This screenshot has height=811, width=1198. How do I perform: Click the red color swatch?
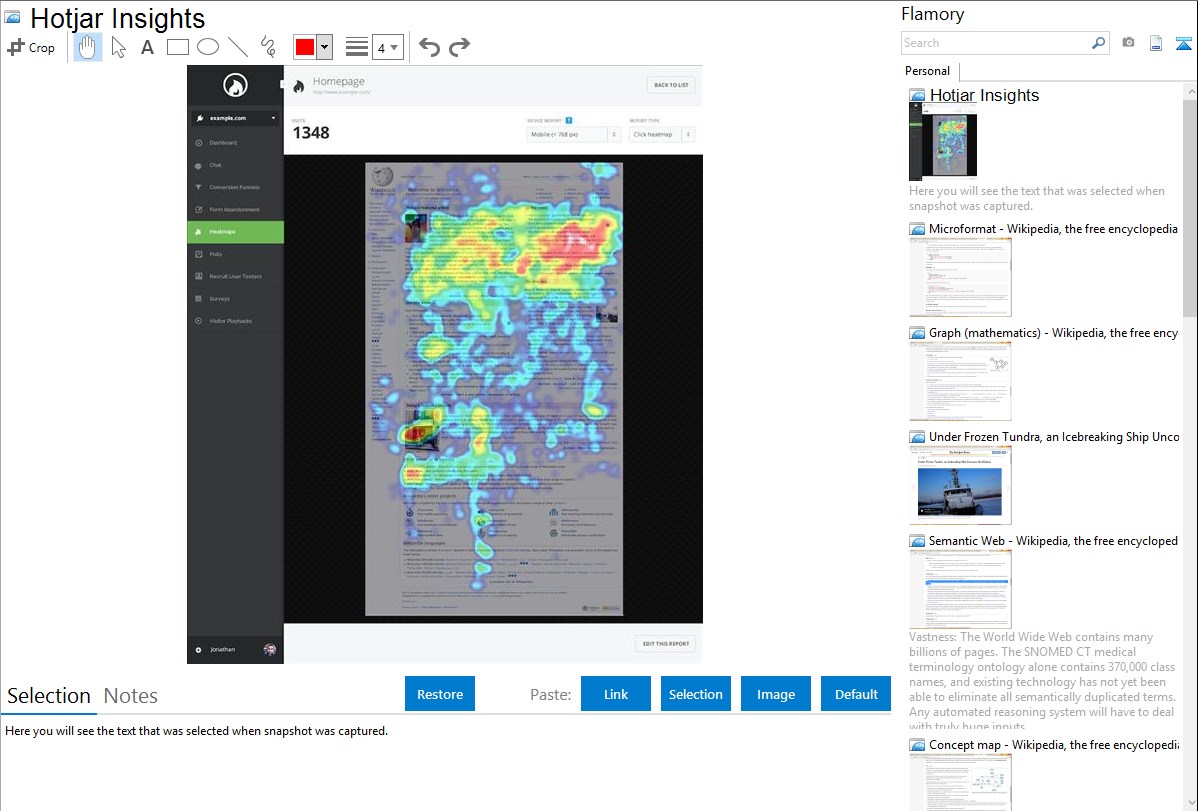[305, 47]
